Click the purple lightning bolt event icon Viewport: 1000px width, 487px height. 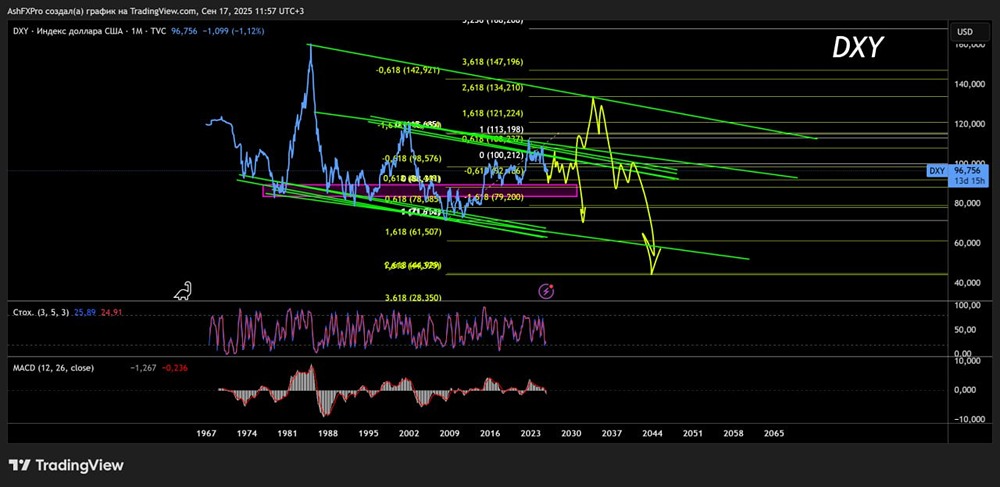547,291
